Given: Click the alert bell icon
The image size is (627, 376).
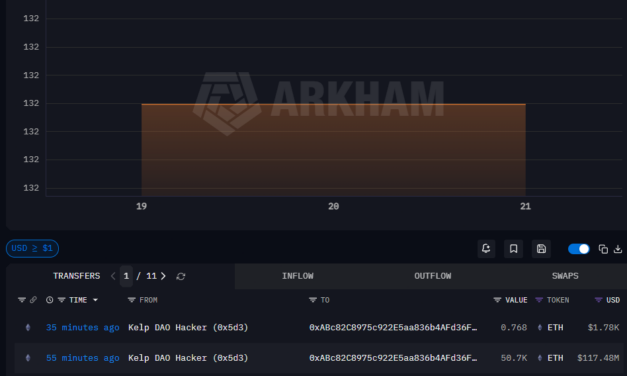Looking at the screenshot, I should [x=486, y=249].
